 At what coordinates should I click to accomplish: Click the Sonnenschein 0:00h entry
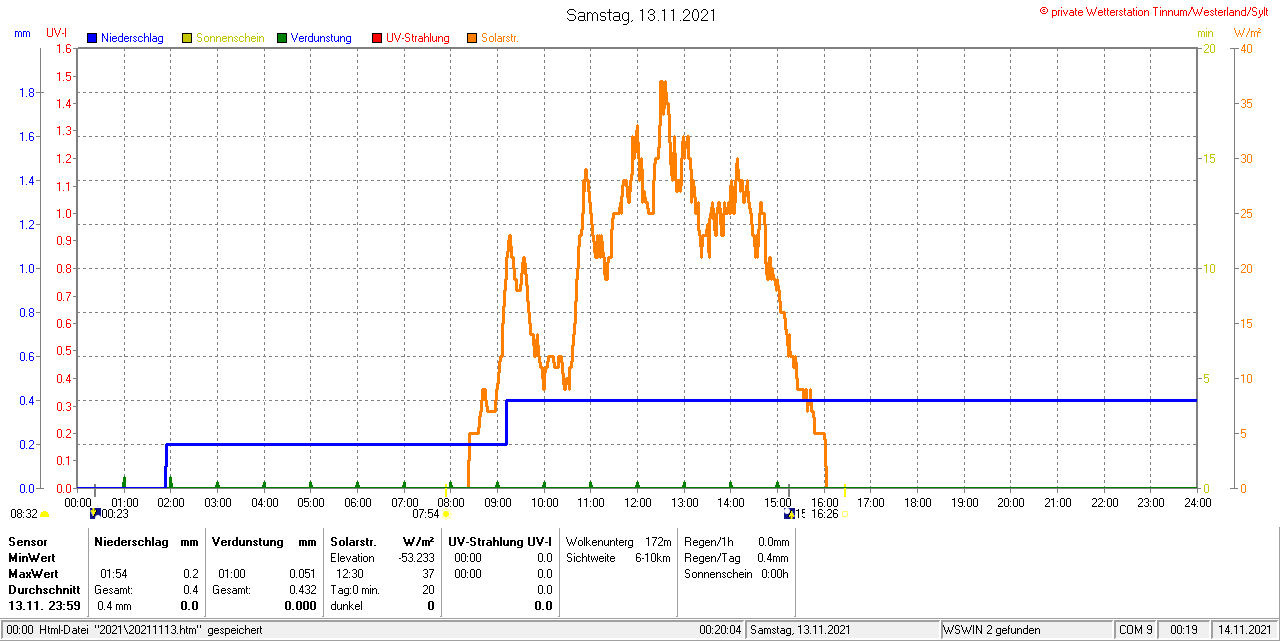pos(736,574)
